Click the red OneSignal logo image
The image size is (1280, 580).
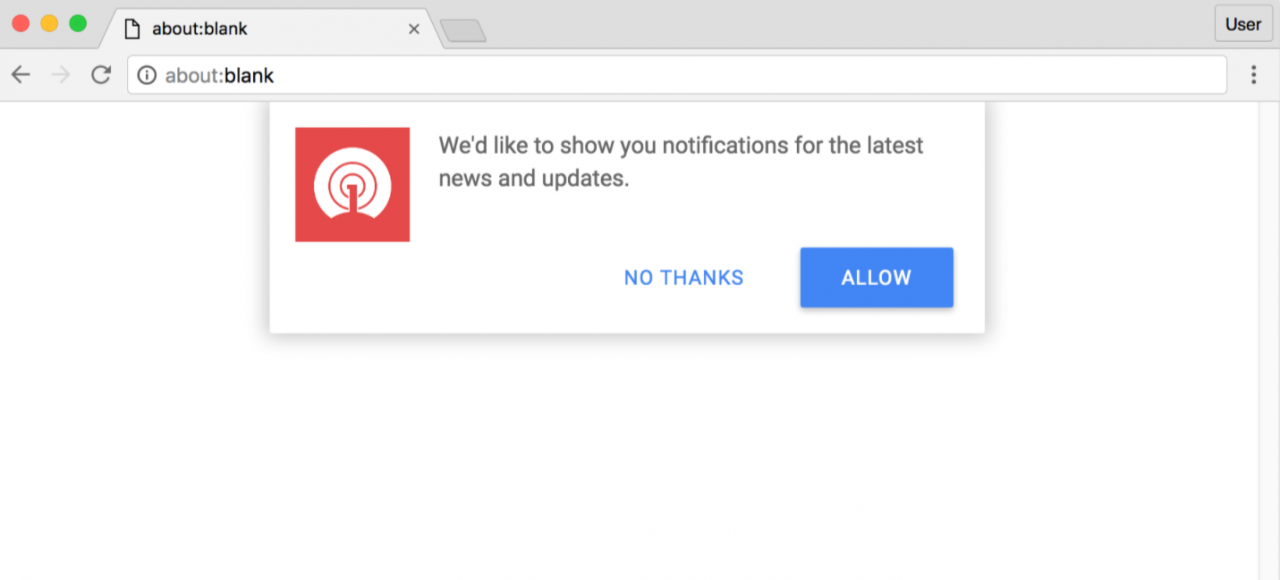(x=352, y=184)
